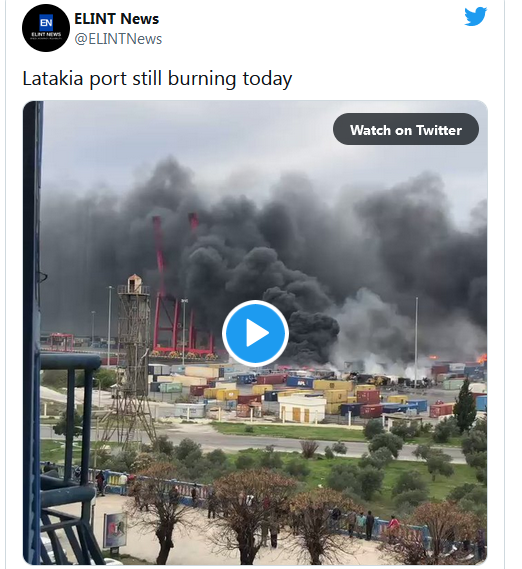Open the ELINT News profile avatar
522x569 pixels.
(46, 28)
